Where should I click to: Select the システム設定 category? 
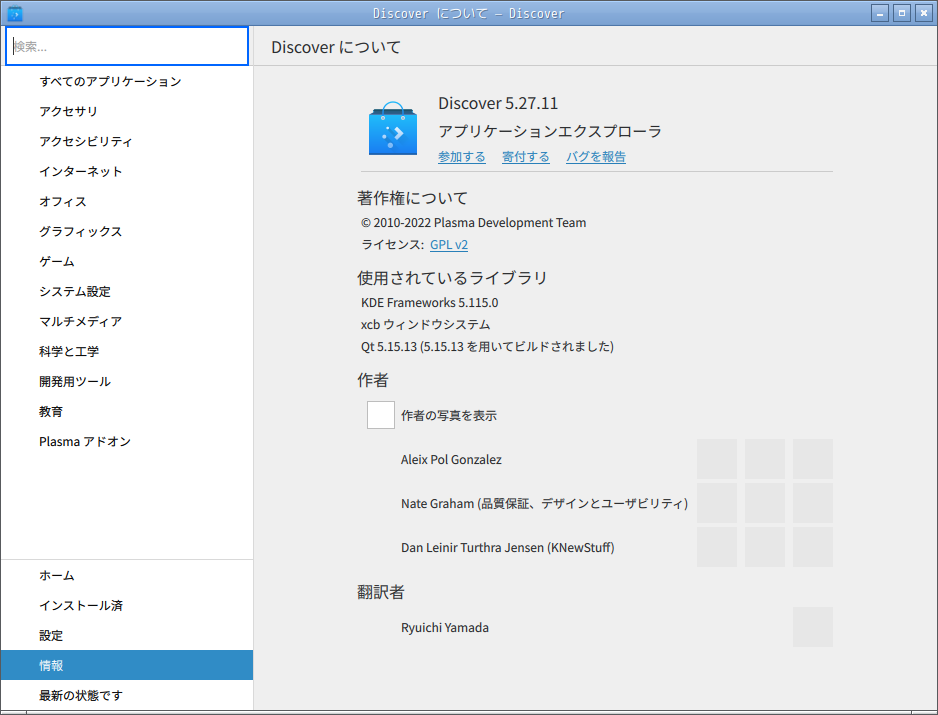point(127,291)
